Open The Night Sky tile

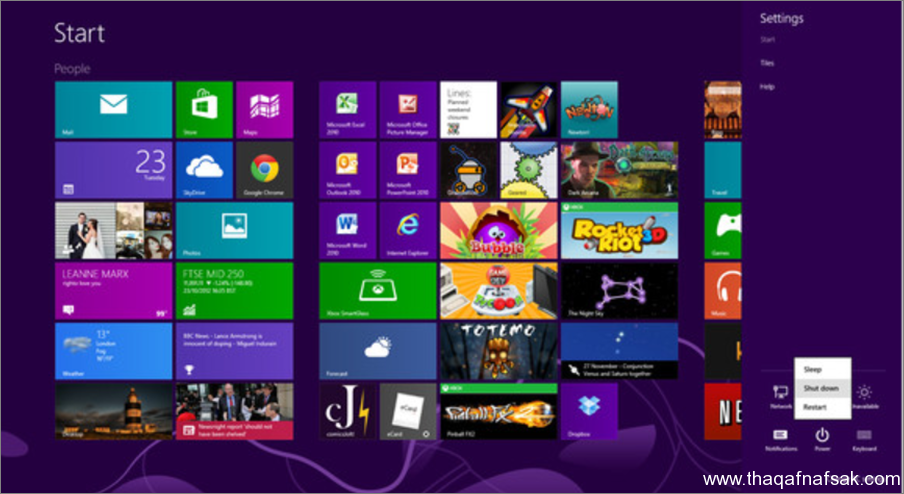click(x=620, y=291)
